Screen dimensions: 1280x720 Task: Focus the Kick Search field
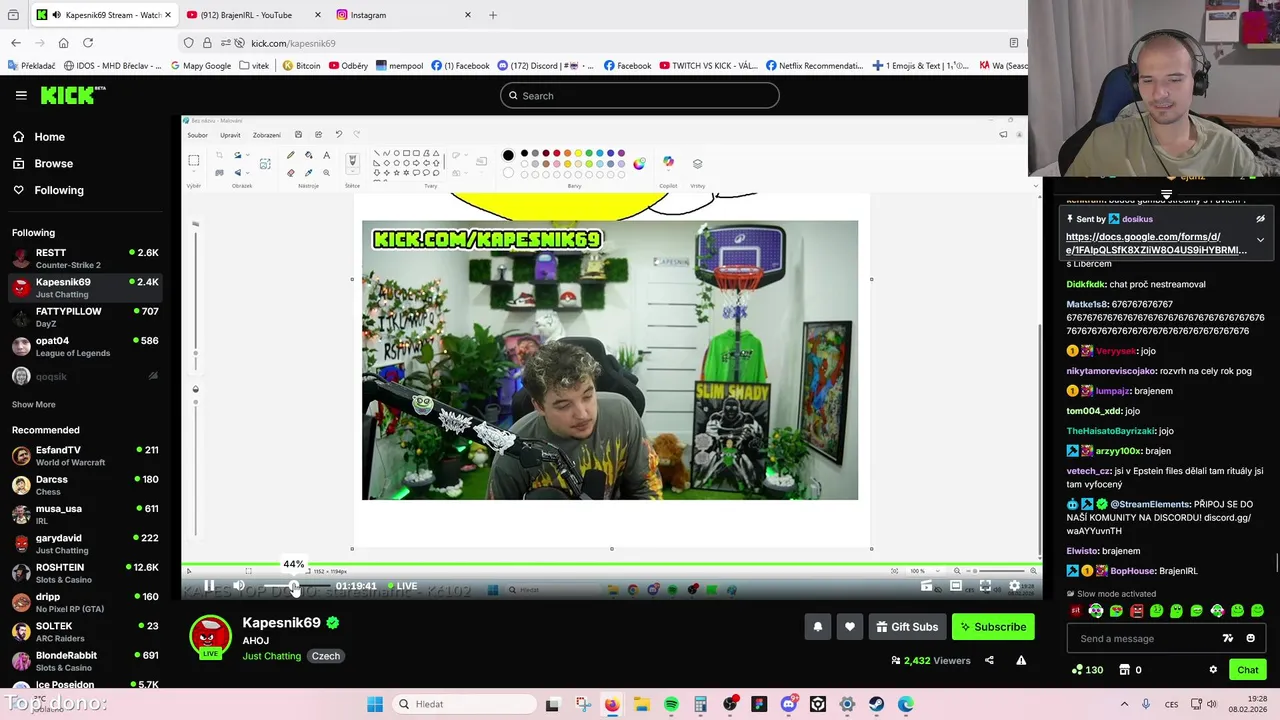(x=640, y=96)
